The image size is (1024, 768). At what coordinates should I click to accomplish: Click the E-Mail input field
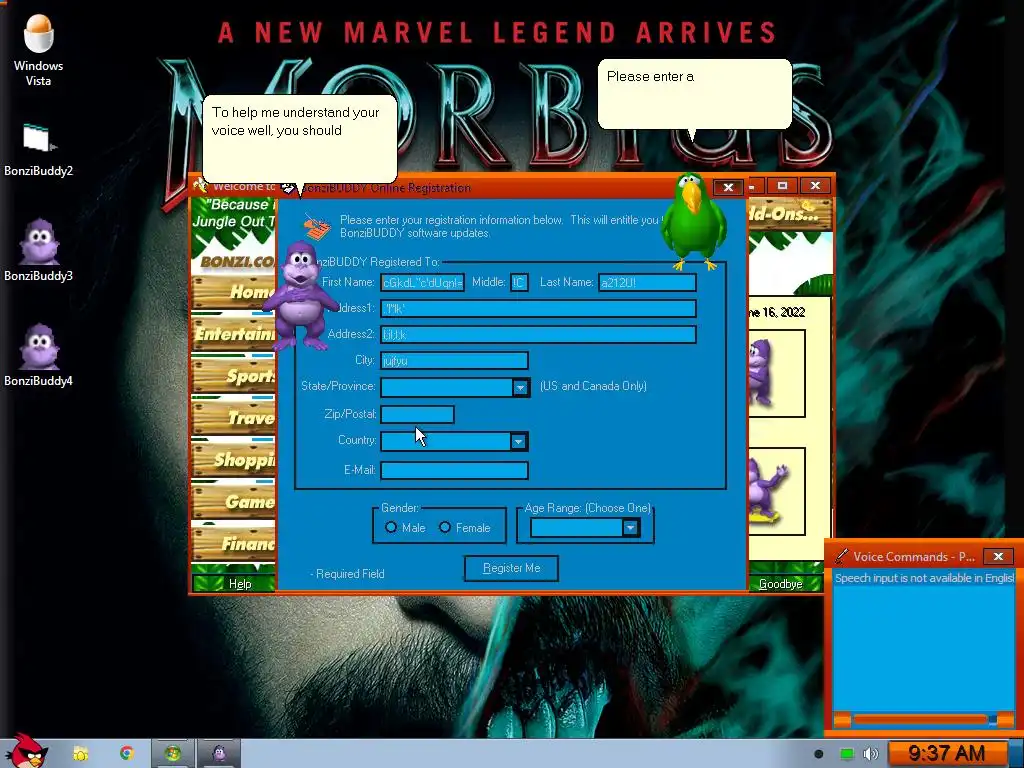coord(455,470)
